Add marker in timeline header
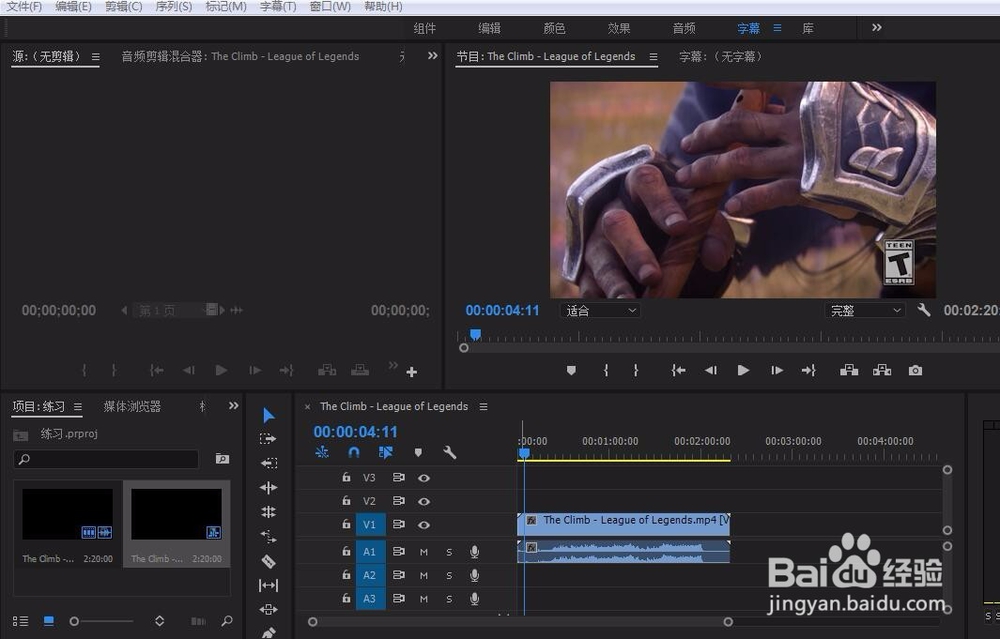Viewport: 1000px width, 639px height. pyautogui.click(x=418, y=452)
